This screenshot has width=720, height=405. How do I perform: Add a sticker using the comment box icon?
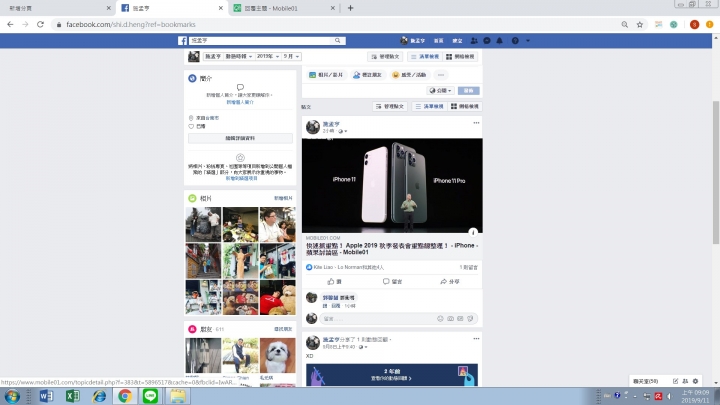click(x=470, y=319)
